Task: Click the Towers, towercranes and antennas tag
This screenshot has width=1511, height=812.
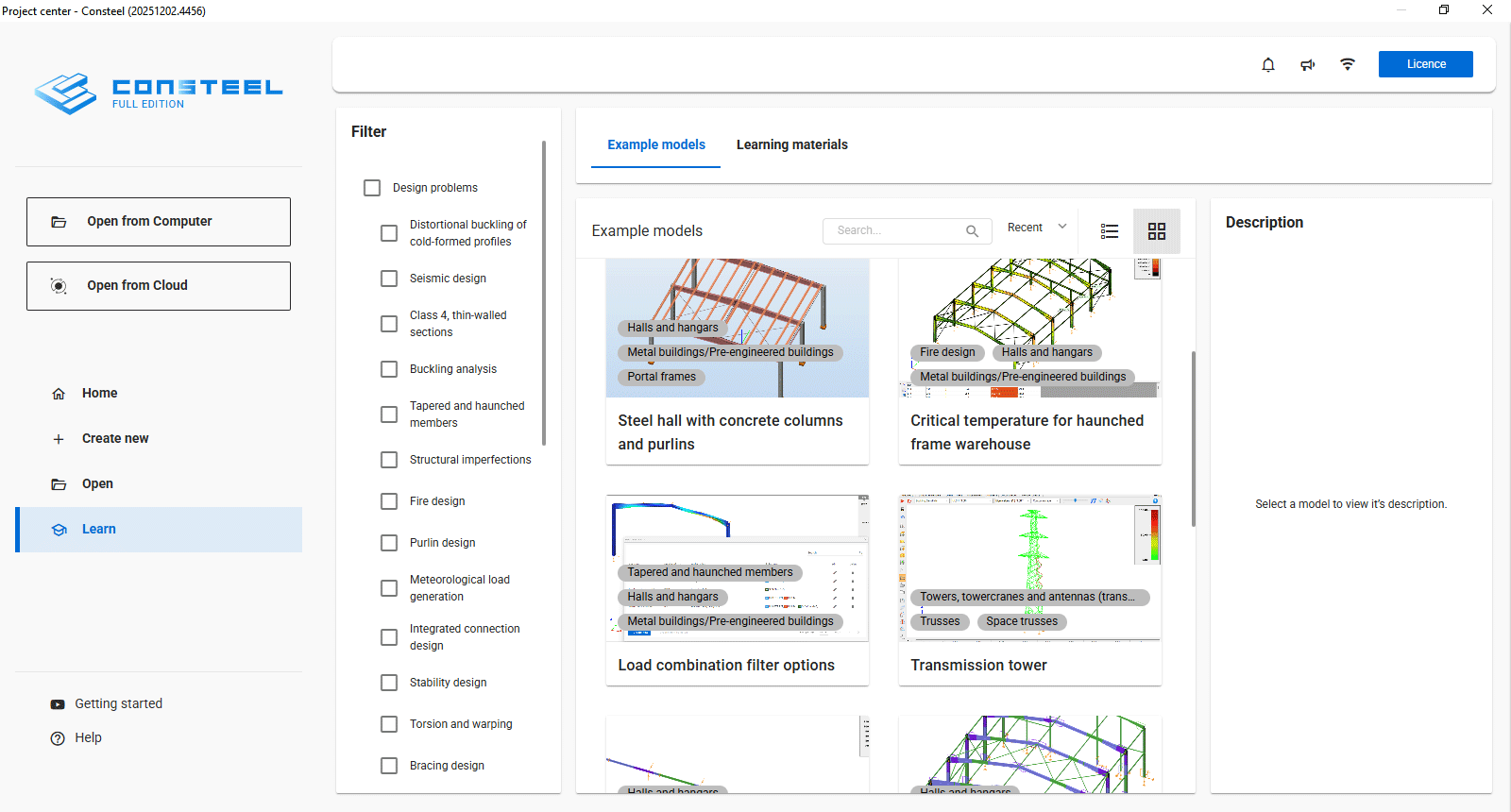Action: (1030, 597)
